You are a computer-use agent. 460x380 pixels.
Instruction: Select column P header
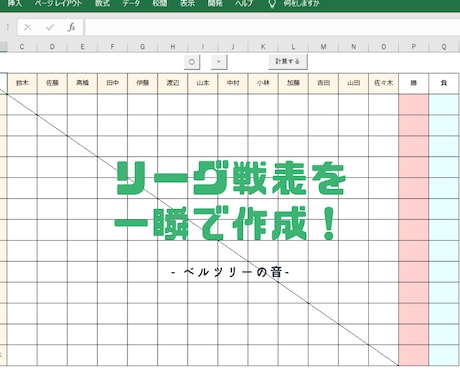pyautogui.click(x=414, y=47)
